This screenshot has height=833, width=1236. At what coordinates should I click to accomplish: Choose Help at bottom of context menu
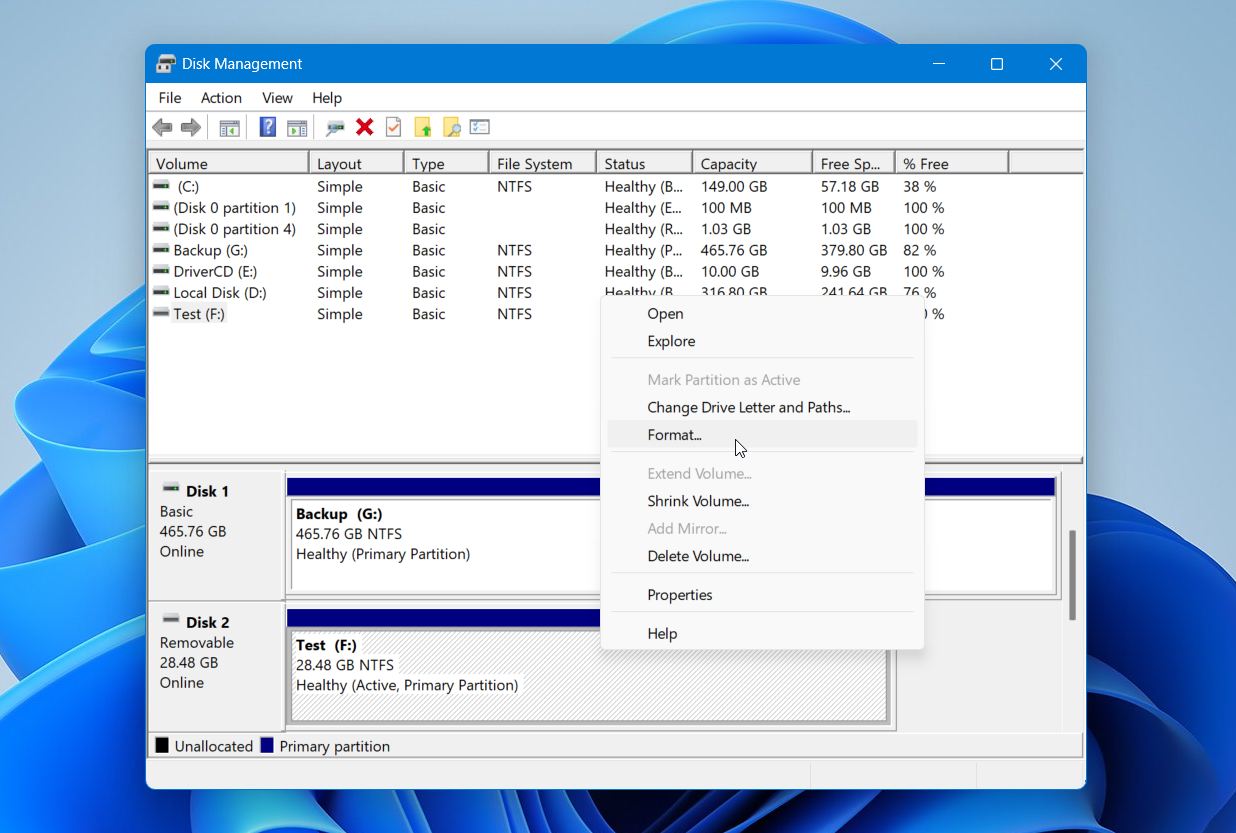pos(762,634)
